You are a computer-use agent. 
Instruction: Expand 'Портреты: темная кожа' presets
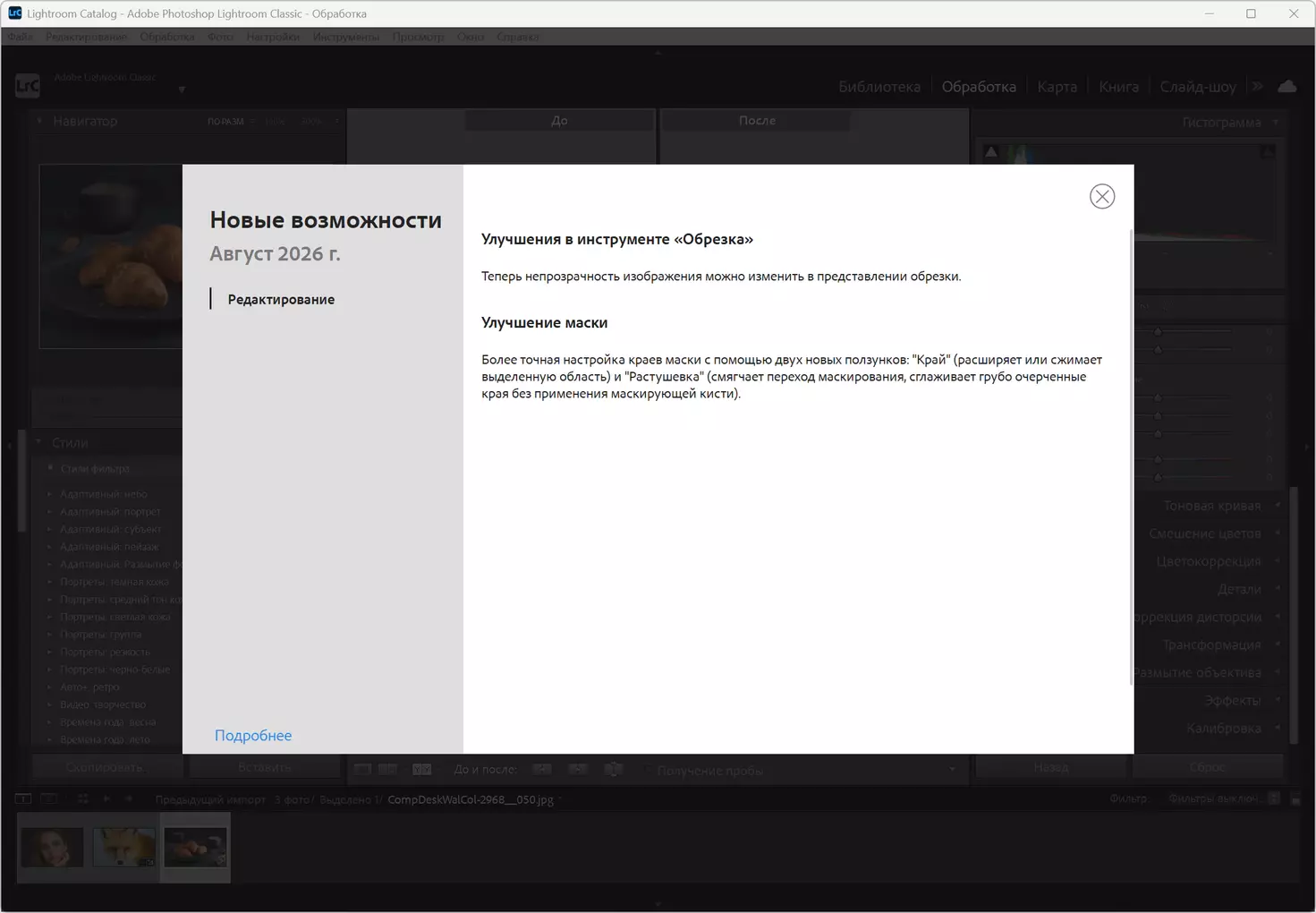click(51, 582)
